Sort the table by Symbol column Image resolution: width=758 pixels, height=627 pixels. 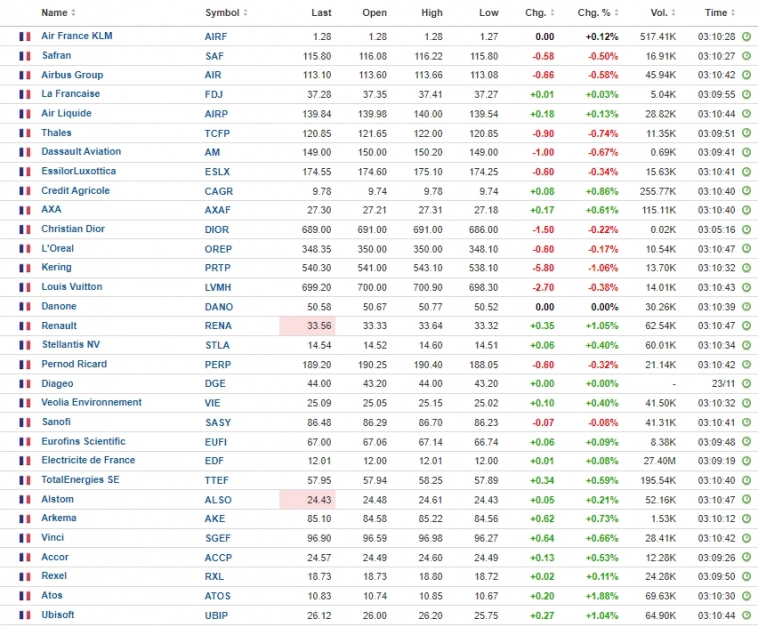coord(226,13)
